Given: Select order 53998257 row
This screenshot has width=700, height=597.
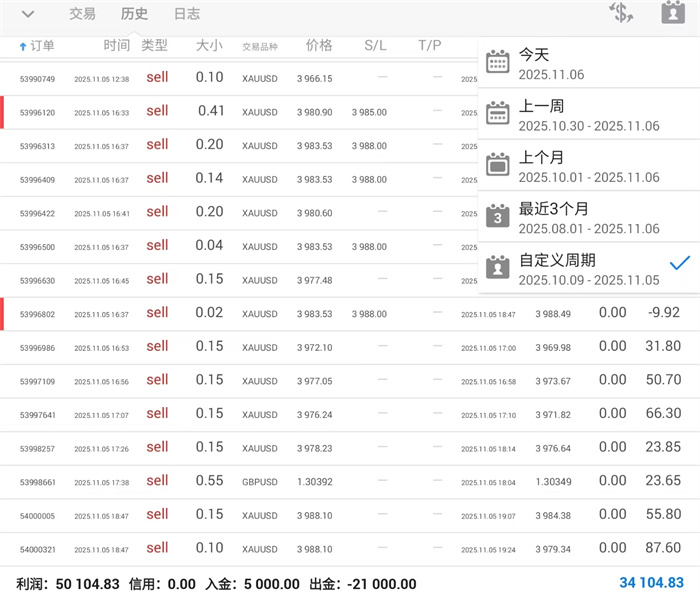Looking at the screenshot, I should point(350,448).
